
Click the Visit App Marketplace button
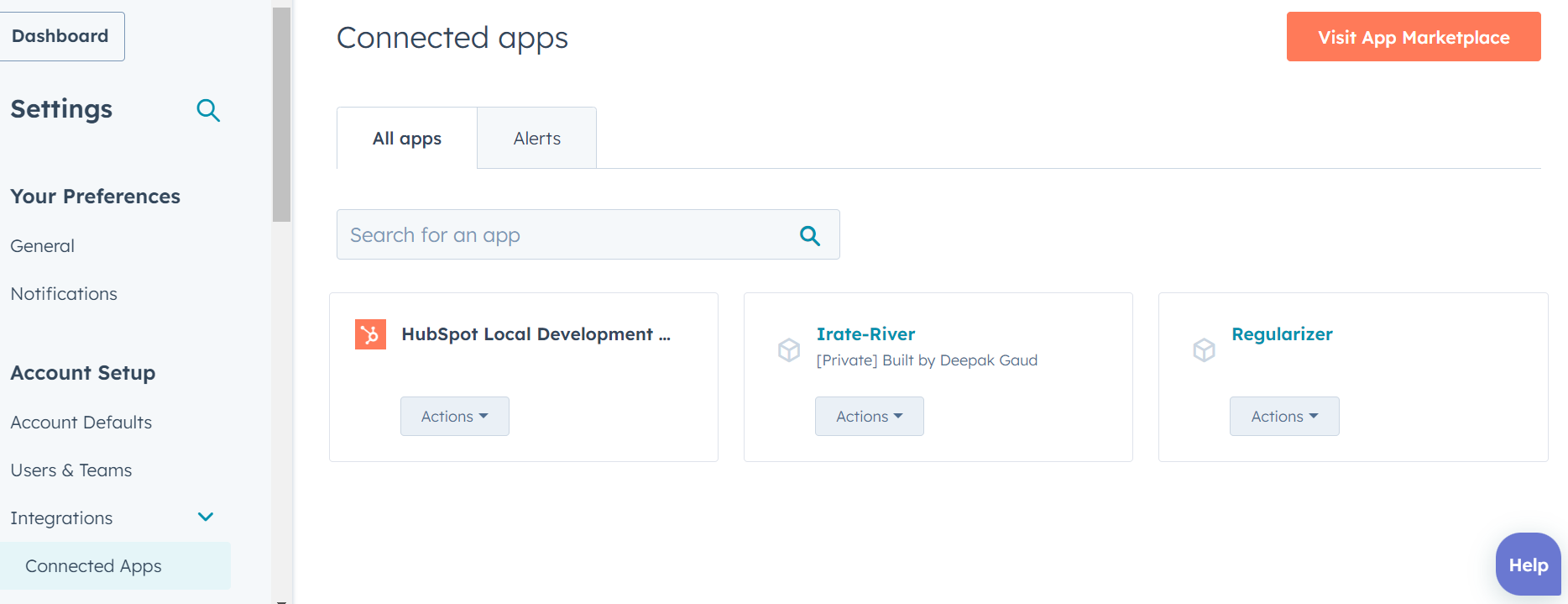point(1414,37)
